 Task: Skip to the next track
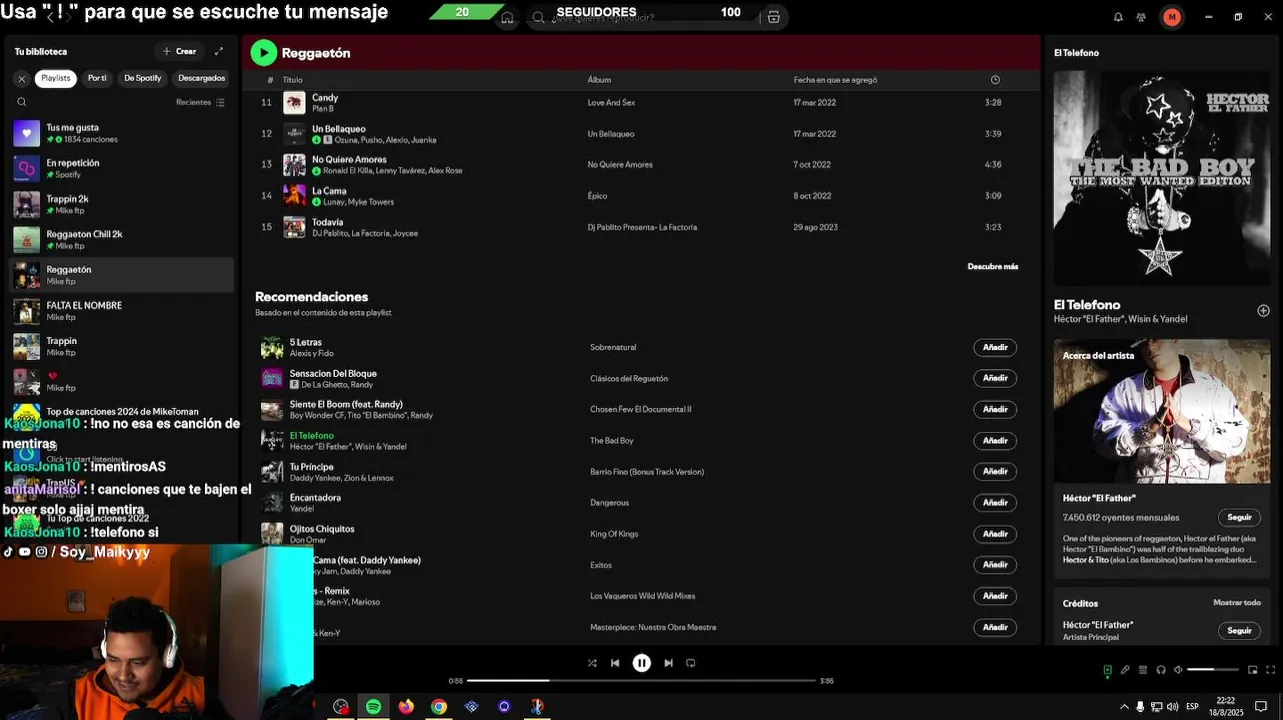668,663
